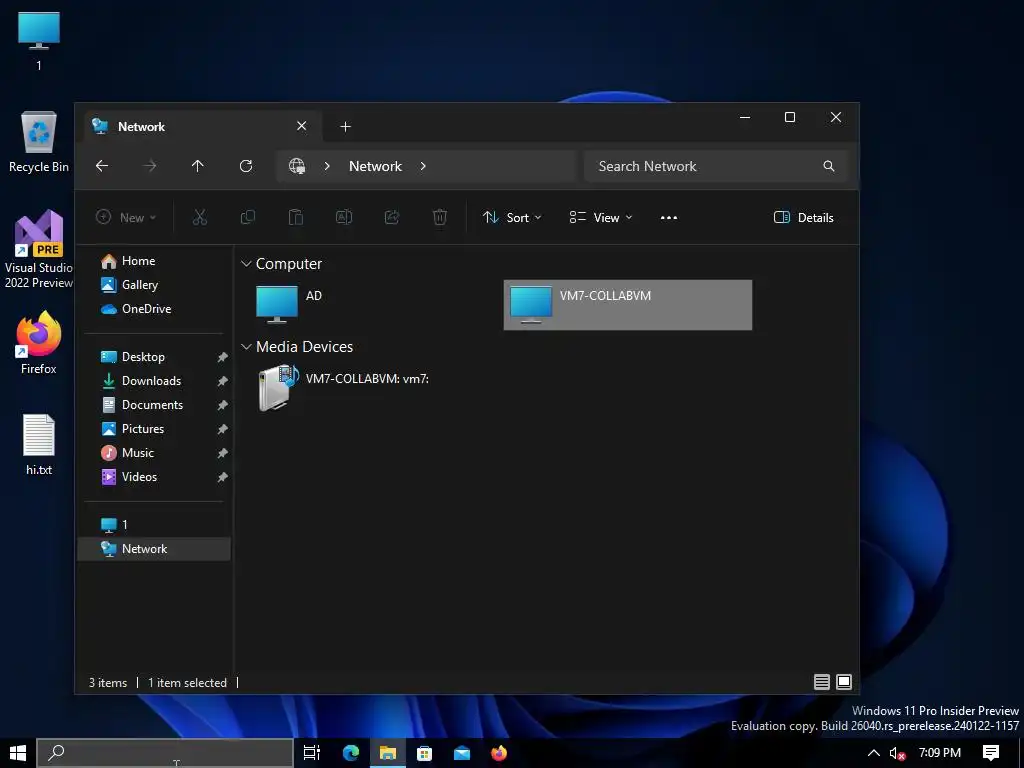
Task: Click the Copy icon in toolbar
Action: 248,217
